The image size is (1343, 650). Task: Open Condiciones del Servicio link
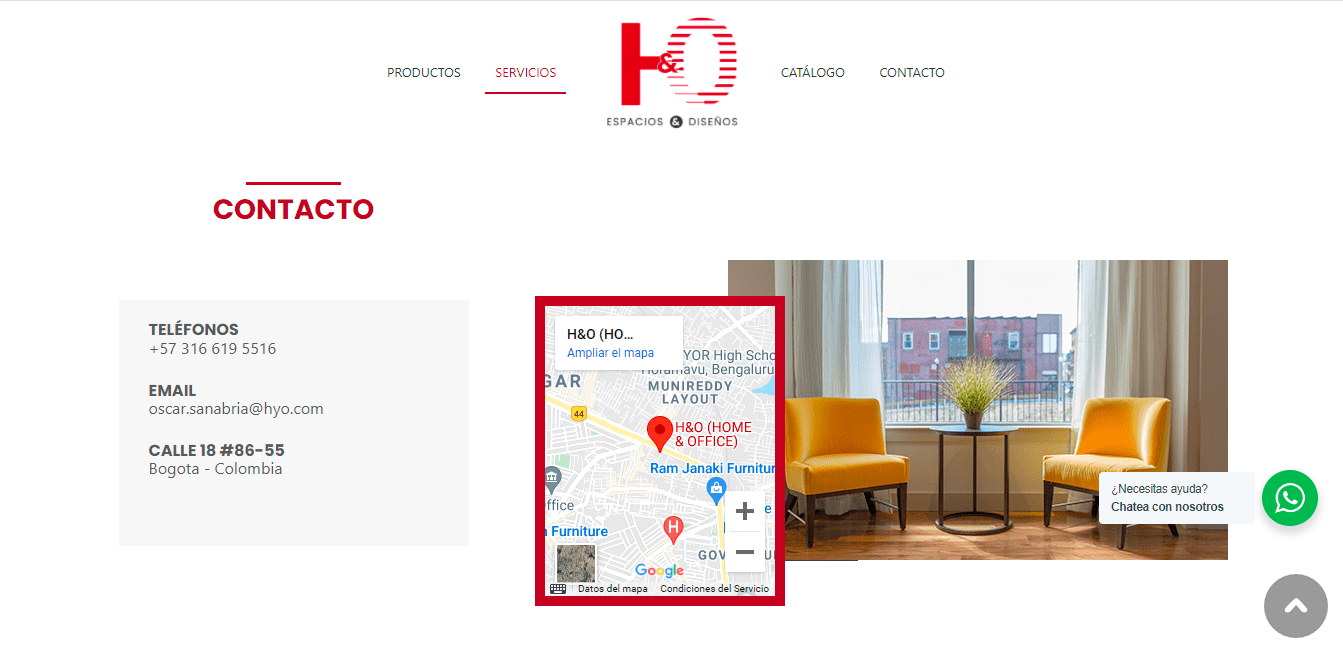[714, 589]
